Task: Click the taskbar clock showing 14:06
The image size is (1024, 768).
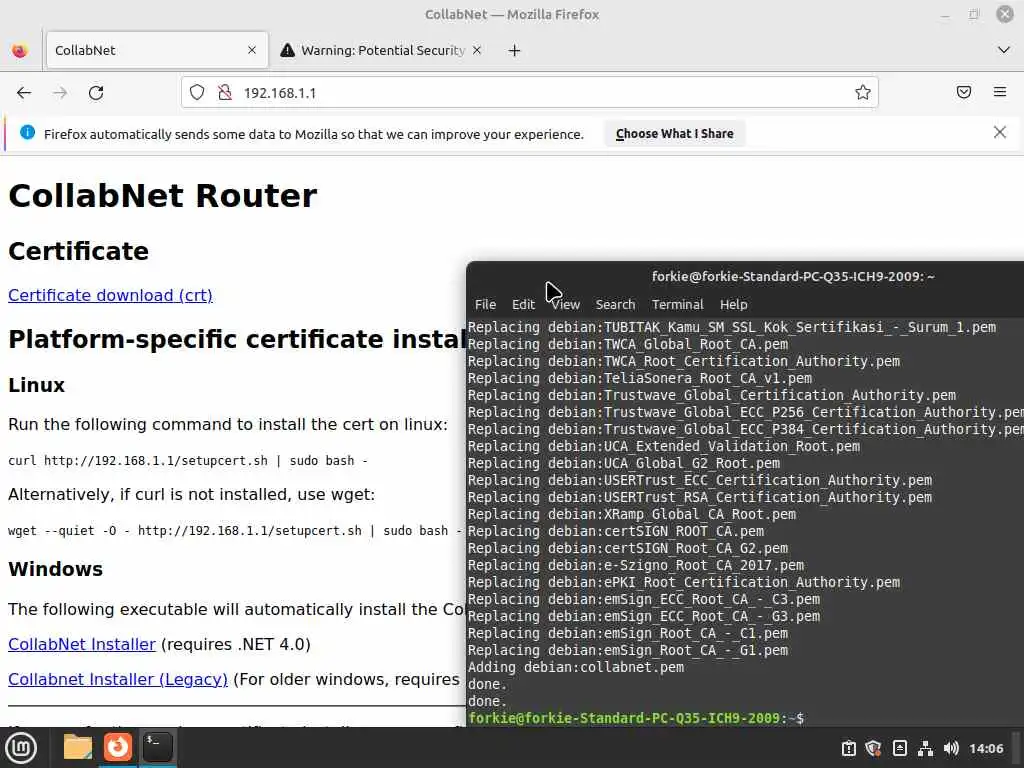Action: (x=986, y=748)
